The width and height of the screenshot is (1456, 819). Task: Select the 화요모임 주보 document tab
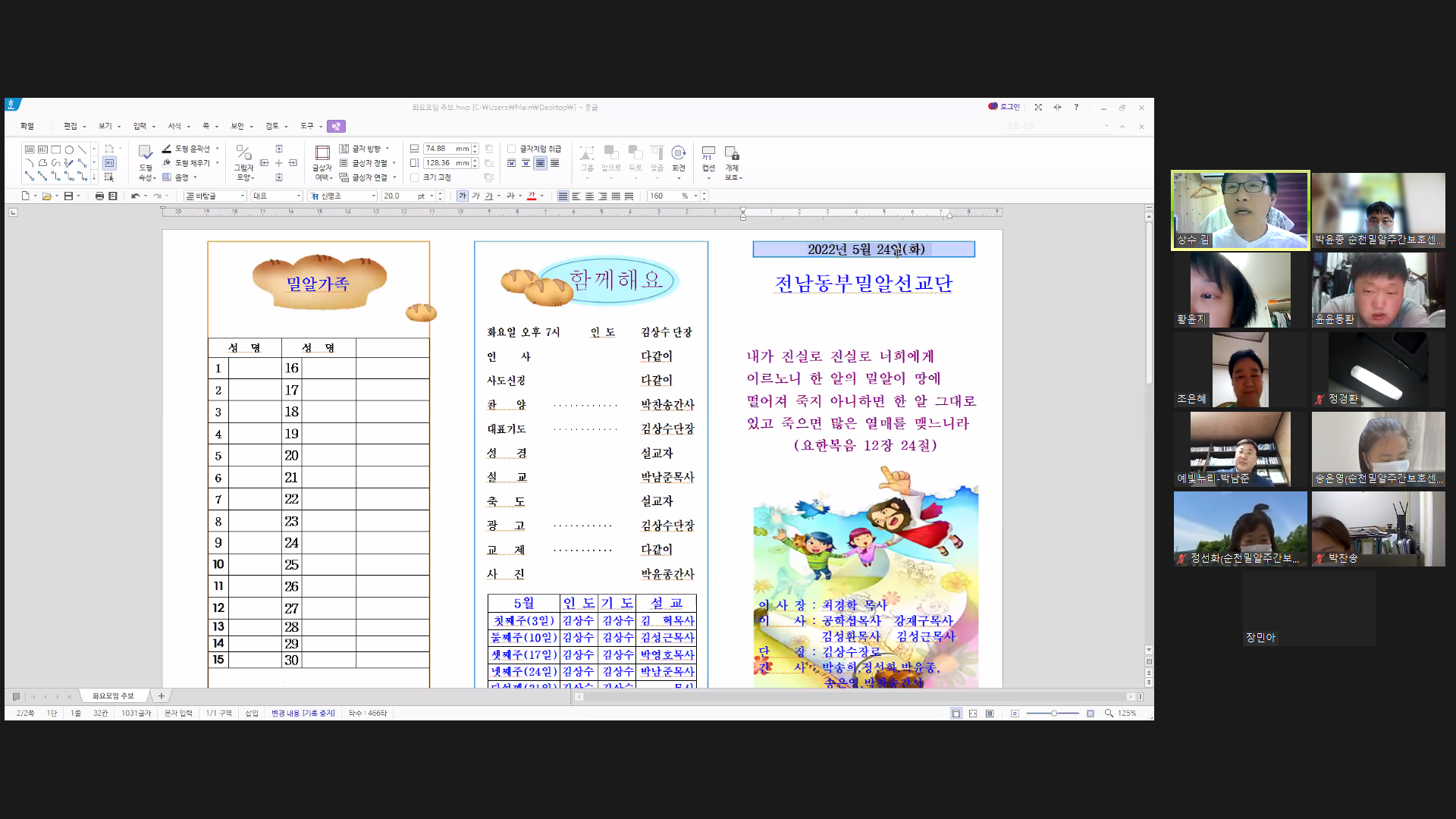[x=113, y=695]
